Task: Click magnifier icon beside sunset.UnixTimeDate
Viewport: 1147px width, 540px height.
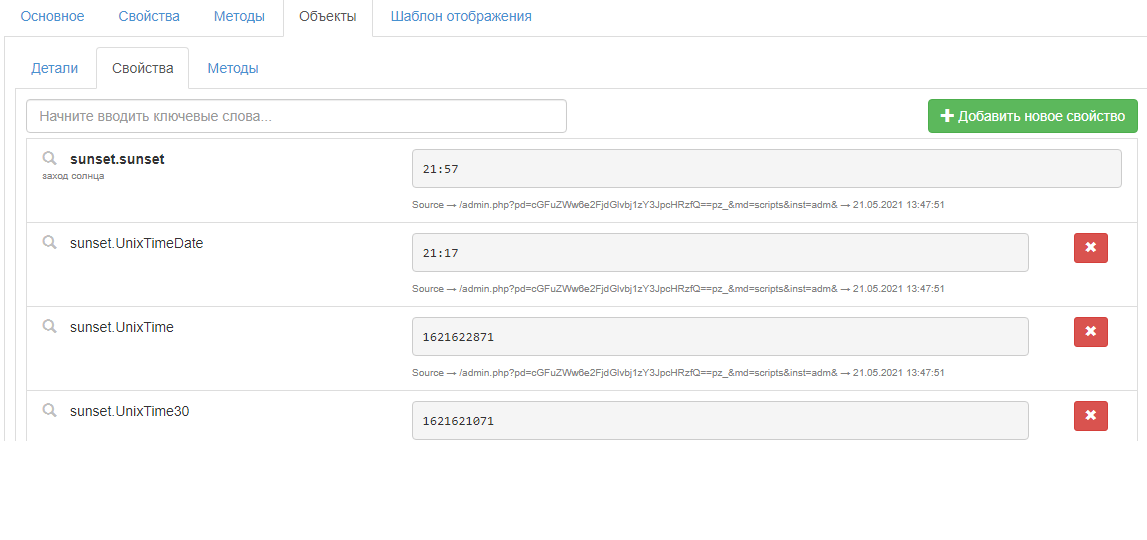Action: coord(49,242)
